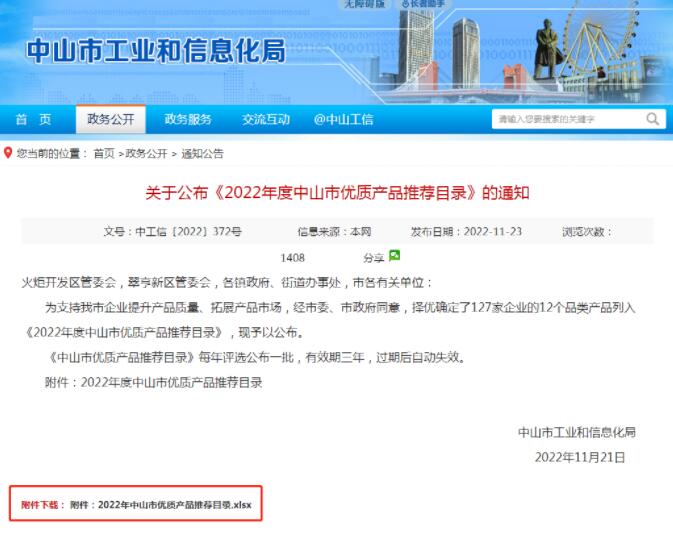
Task: Go to the 交流互动 menu item
Action: 265,120
